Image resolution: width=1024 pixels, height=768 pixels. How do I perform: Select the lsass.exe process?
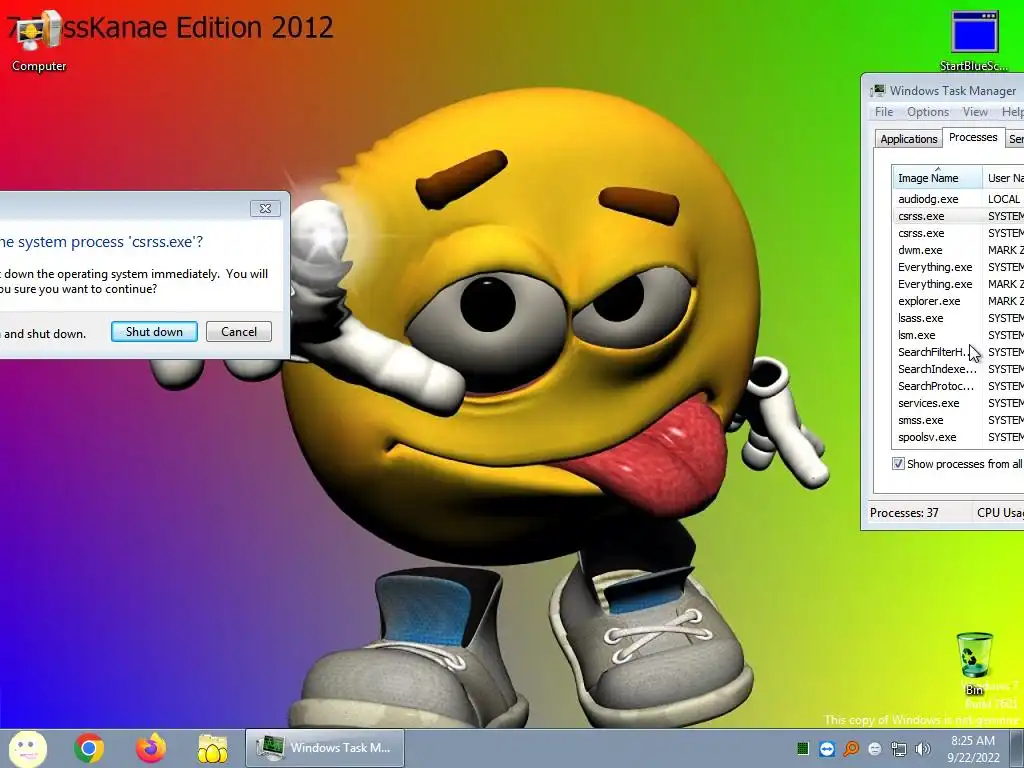(958, 317)
